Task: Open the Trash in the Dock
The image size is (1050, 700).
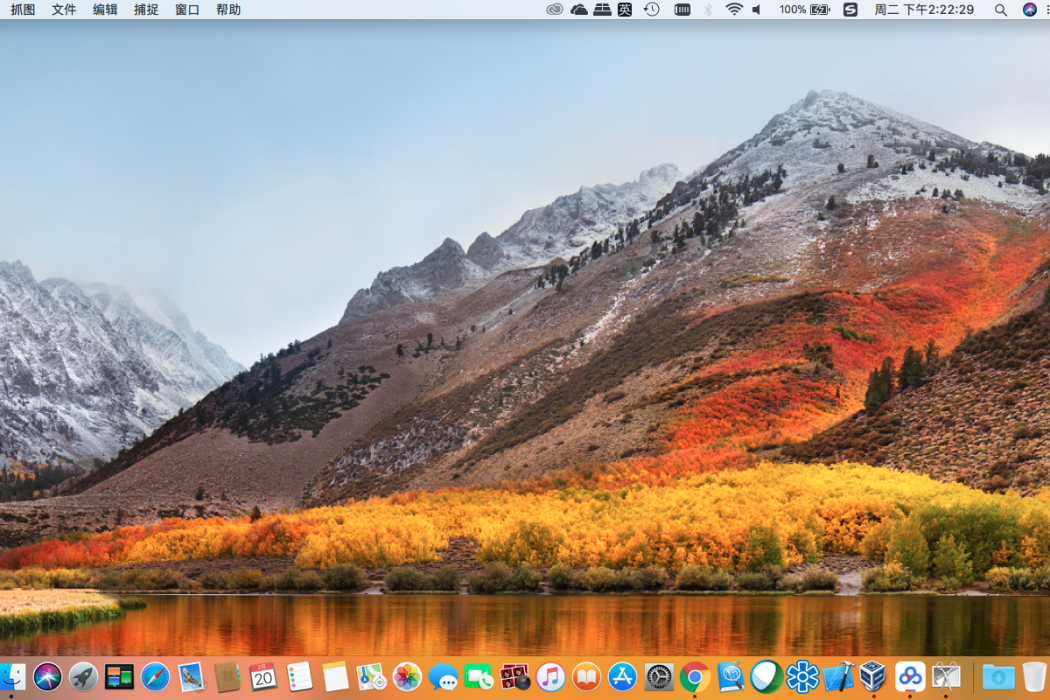Action: 1034,677
